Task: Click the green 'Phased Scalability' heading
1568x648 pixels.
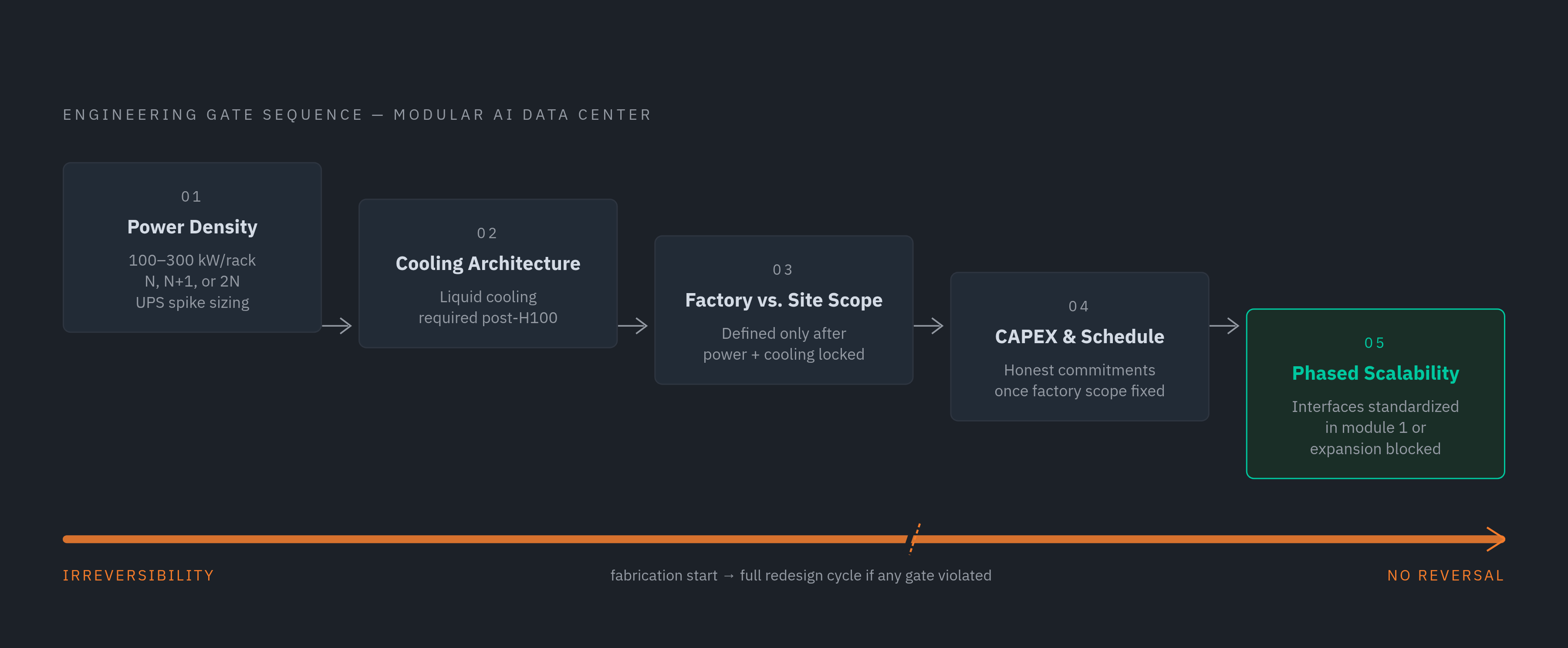Action: 1375,373
